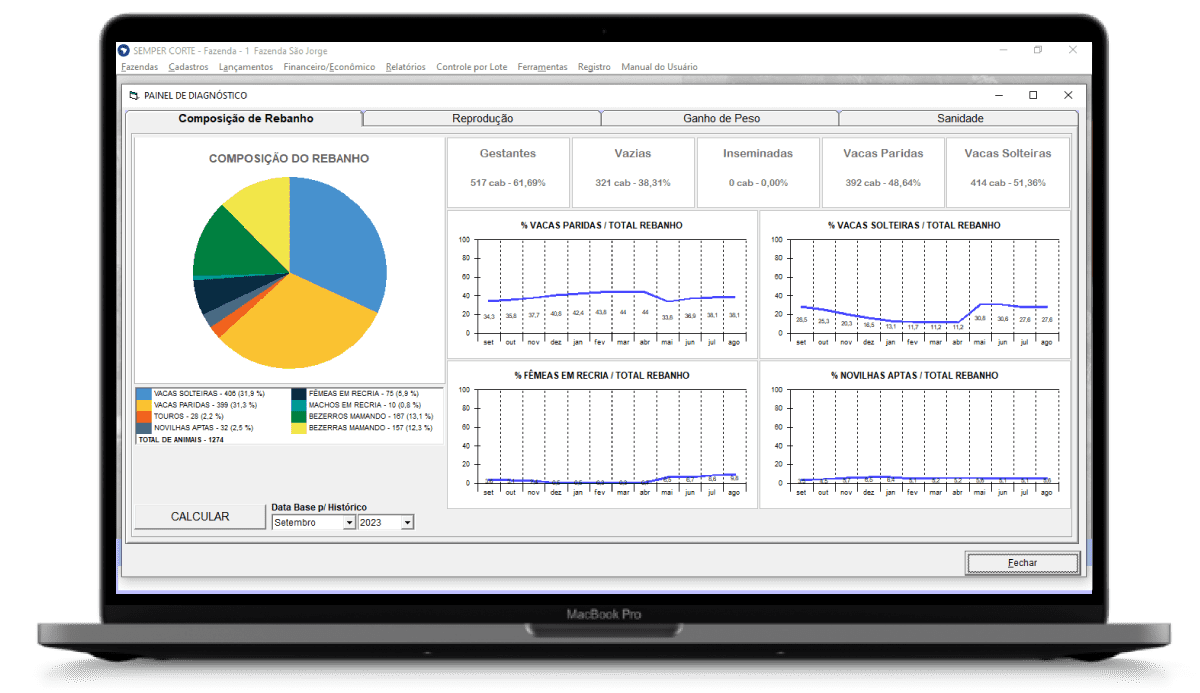The height and width of the screenshot is (693, 1200).
Task: Click the Fechar button
Action: [1022, 563]
